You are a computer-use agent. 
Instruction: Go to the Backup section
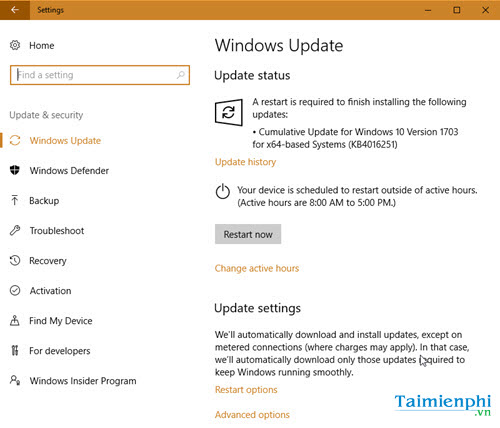click(x=44, y=201)
